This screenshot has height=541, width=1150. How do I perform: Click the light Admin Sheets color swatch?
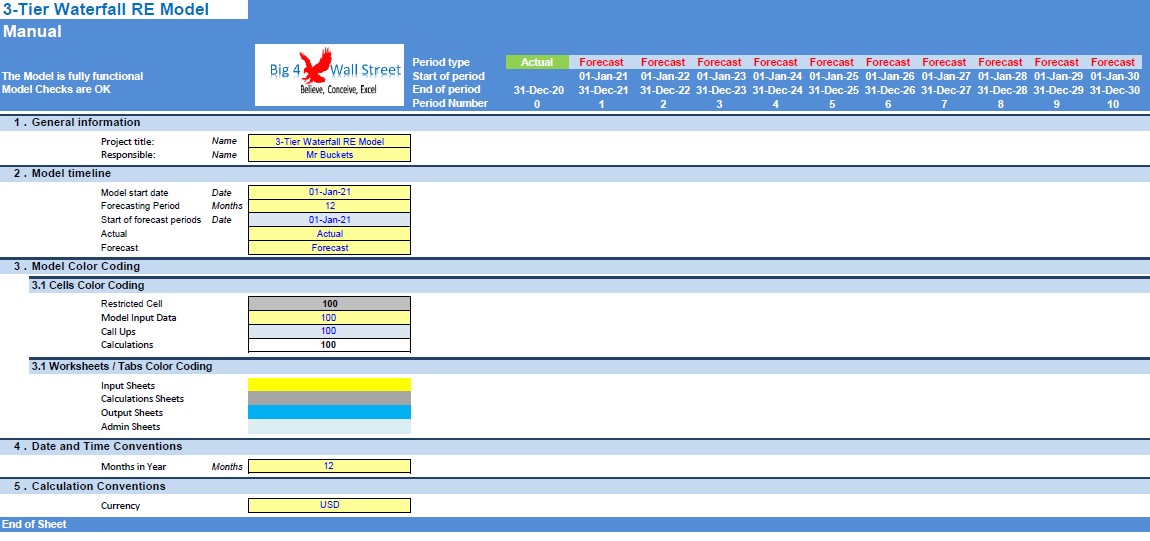point(329,426)
